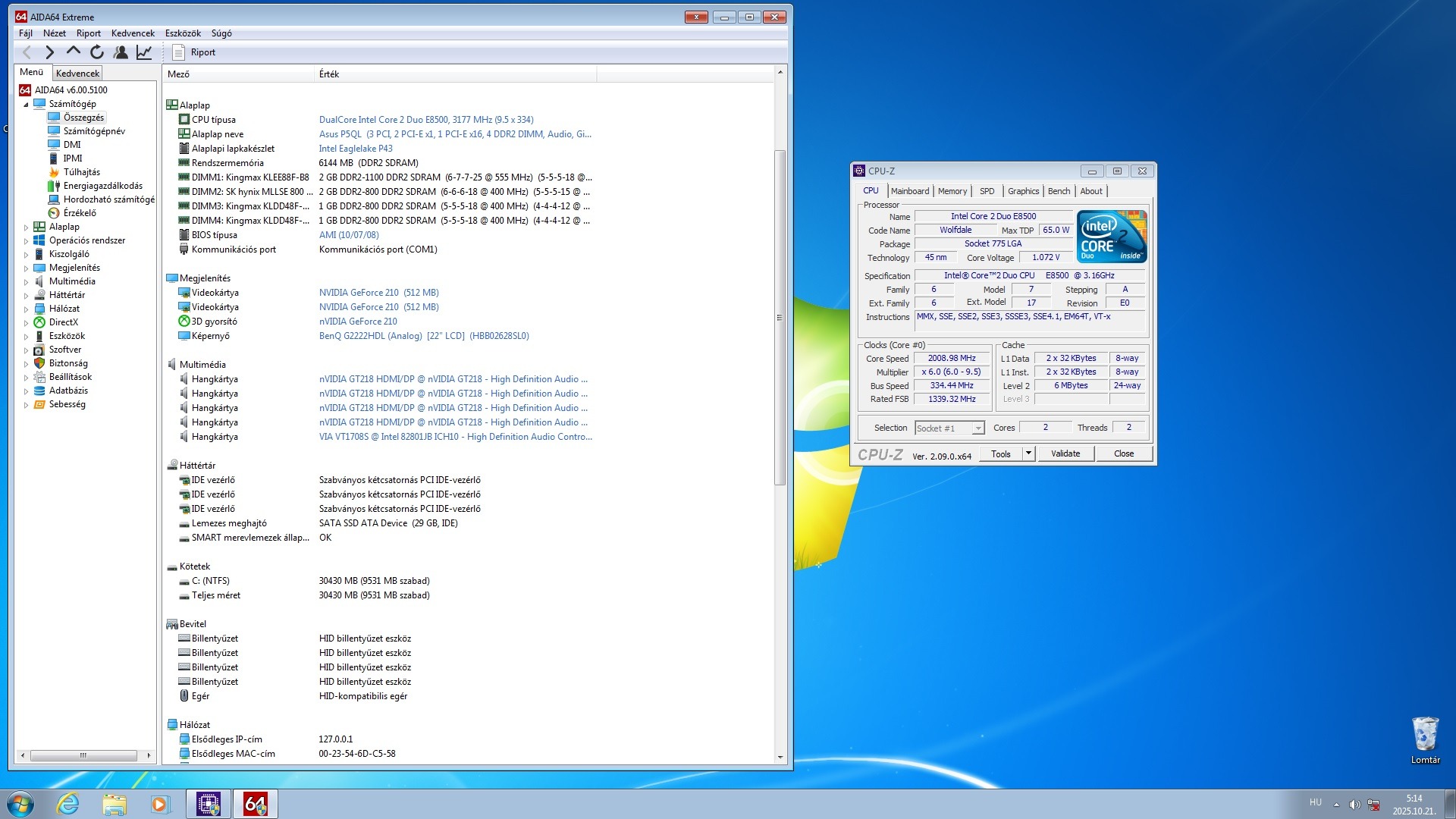
Task: Switch to the Mainboard tab in CPU-Z
Action: click(x=909, y=191)
